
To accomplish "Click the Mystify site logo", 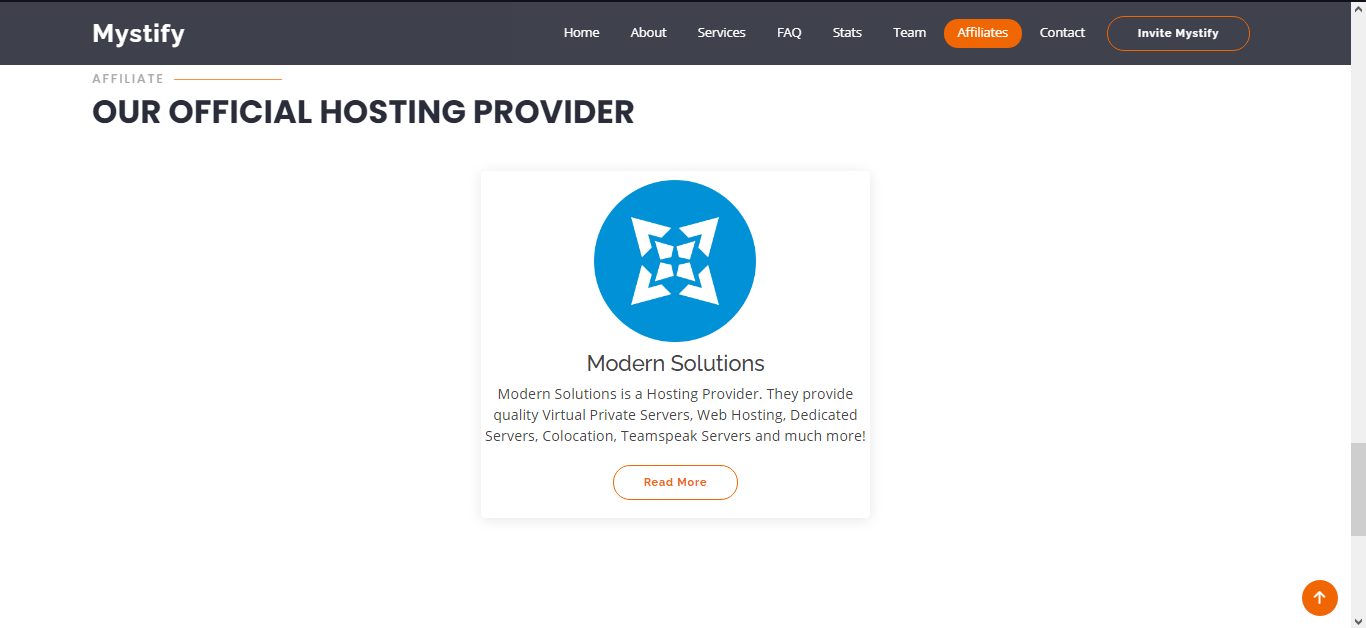I will [x=138, y=34].
